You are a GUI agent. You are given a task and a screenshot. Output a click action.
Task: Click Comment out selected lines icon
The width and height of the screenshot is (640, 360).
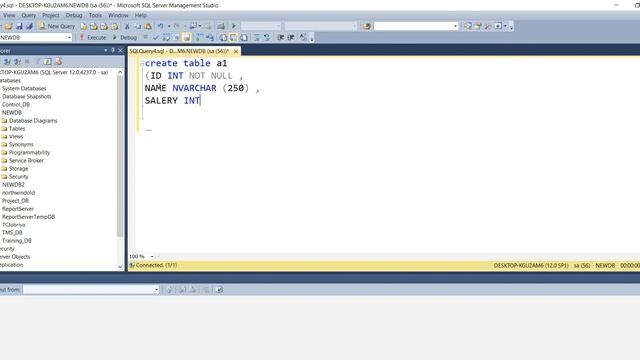257,38
